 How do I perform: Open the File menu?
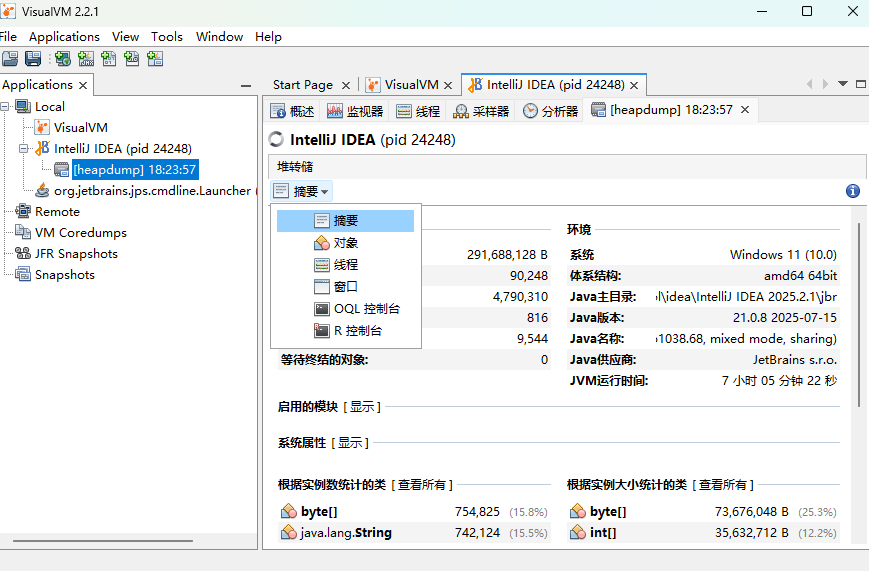click(x=8, y=37)
